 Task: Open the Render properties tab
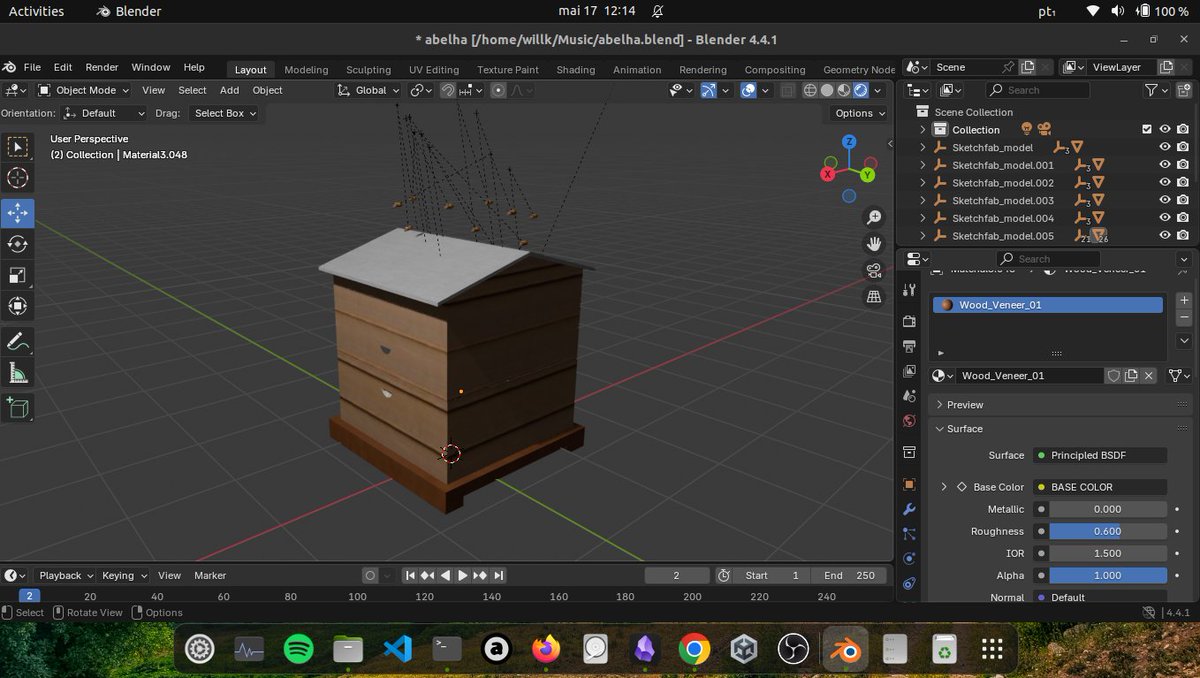tap(909, 322)
